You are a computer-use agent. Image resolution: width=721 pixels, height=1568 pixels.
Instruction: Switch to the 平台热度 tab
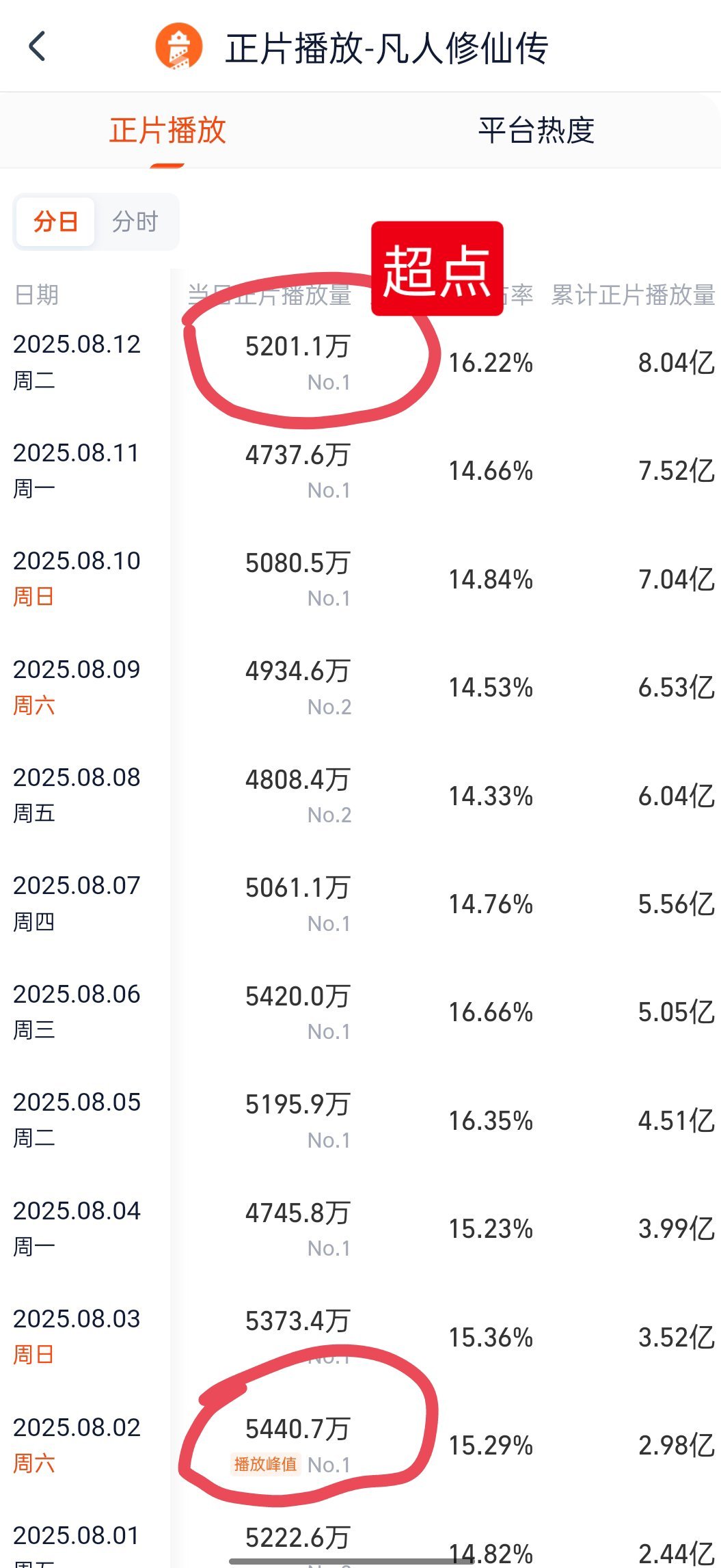tap(536, 130)
